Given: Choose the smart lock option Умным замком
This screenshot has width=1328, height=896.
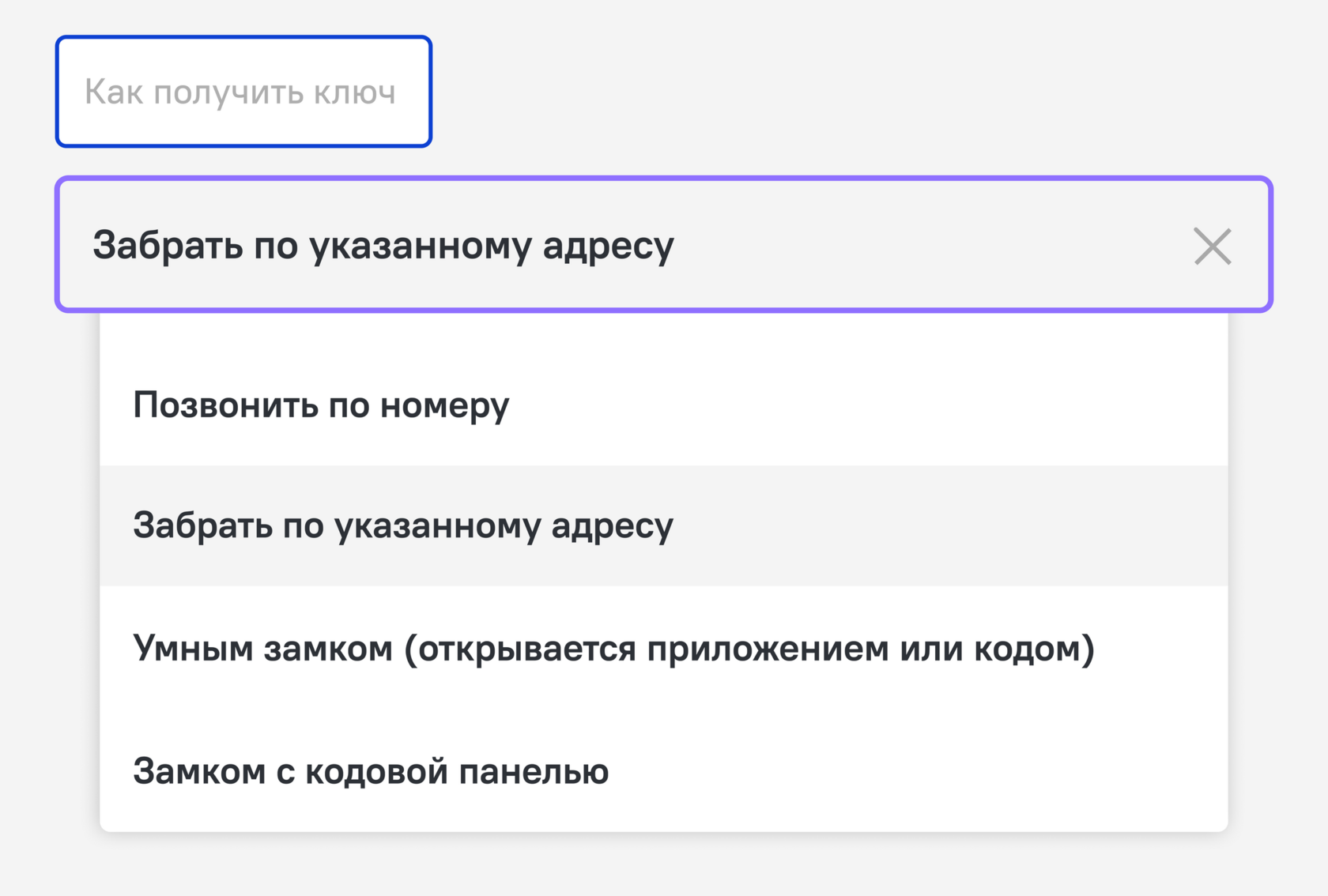Looking at the screenshot, I should click(x=664, y=648).
